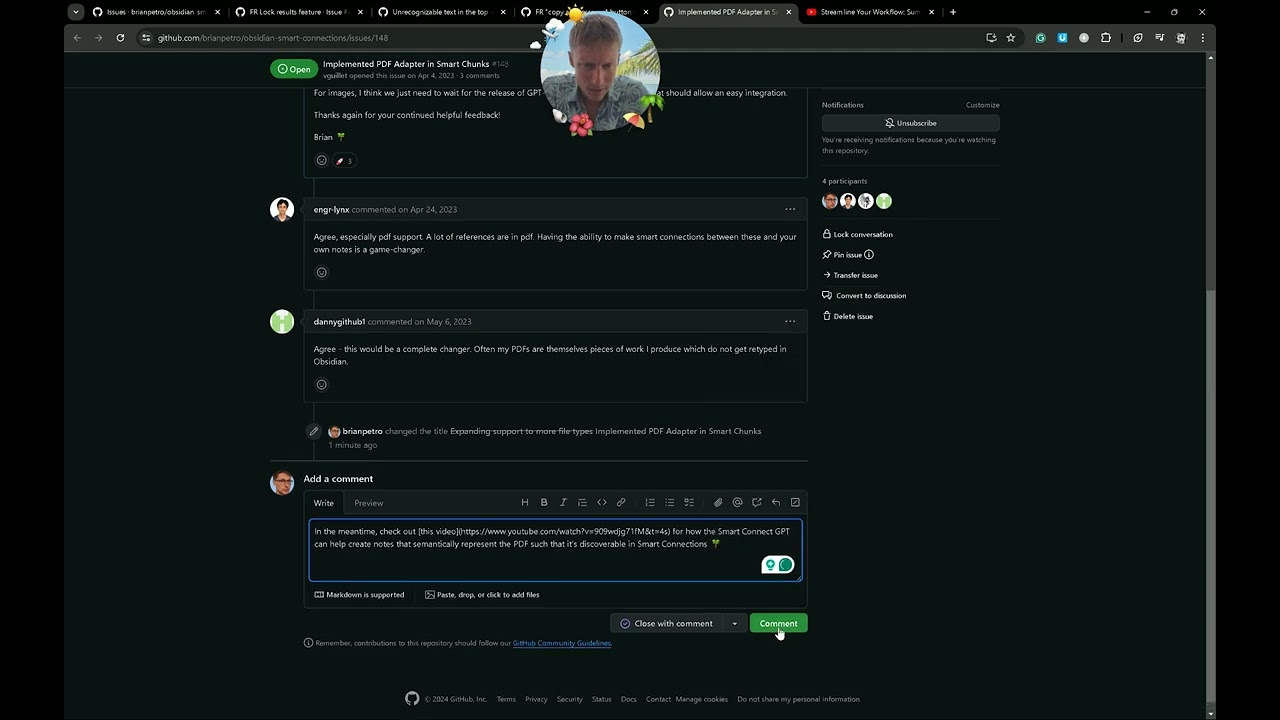The width and height of the screenshot is (1280, 720).
Task: Click Delete issue in sidebar
Action: [847, 316]
